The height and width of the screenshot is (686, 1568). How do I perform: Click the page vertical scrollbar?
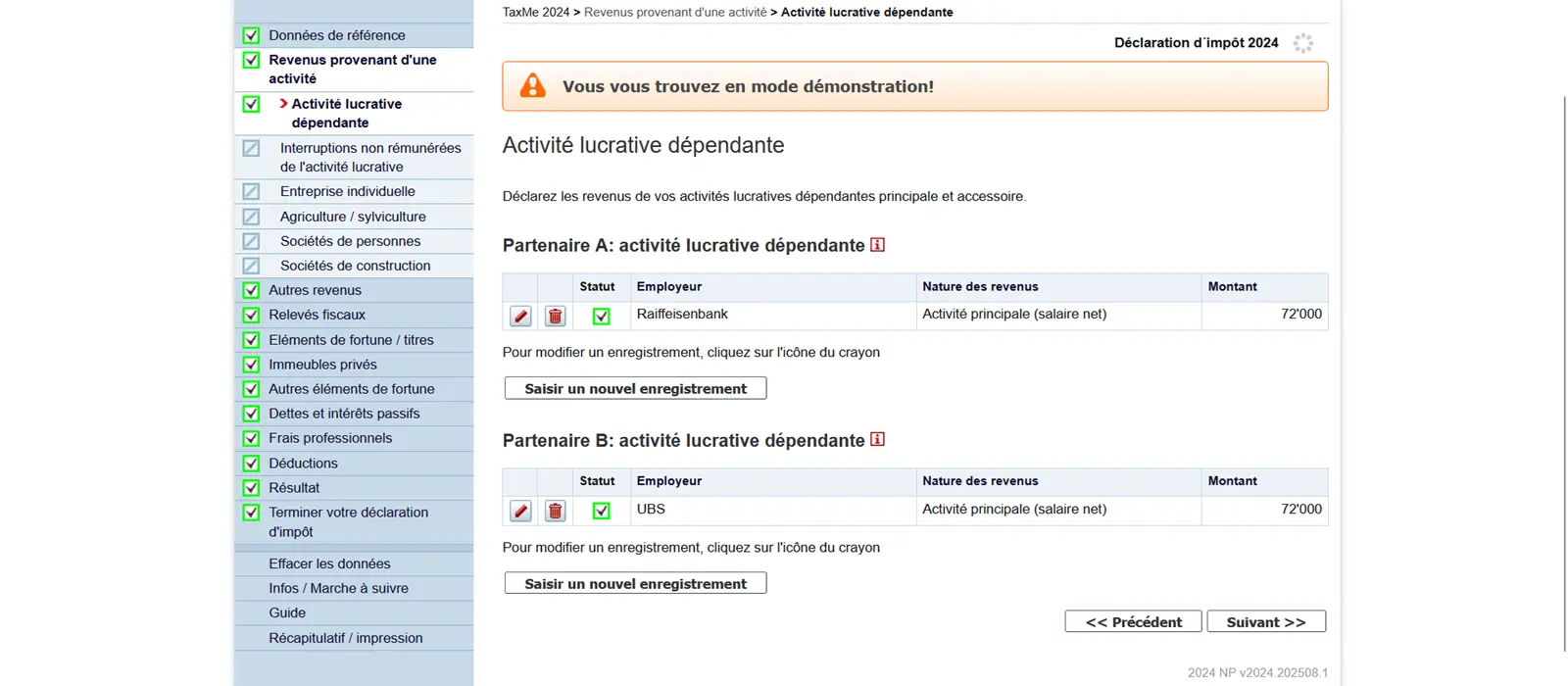coord(1563,372)
